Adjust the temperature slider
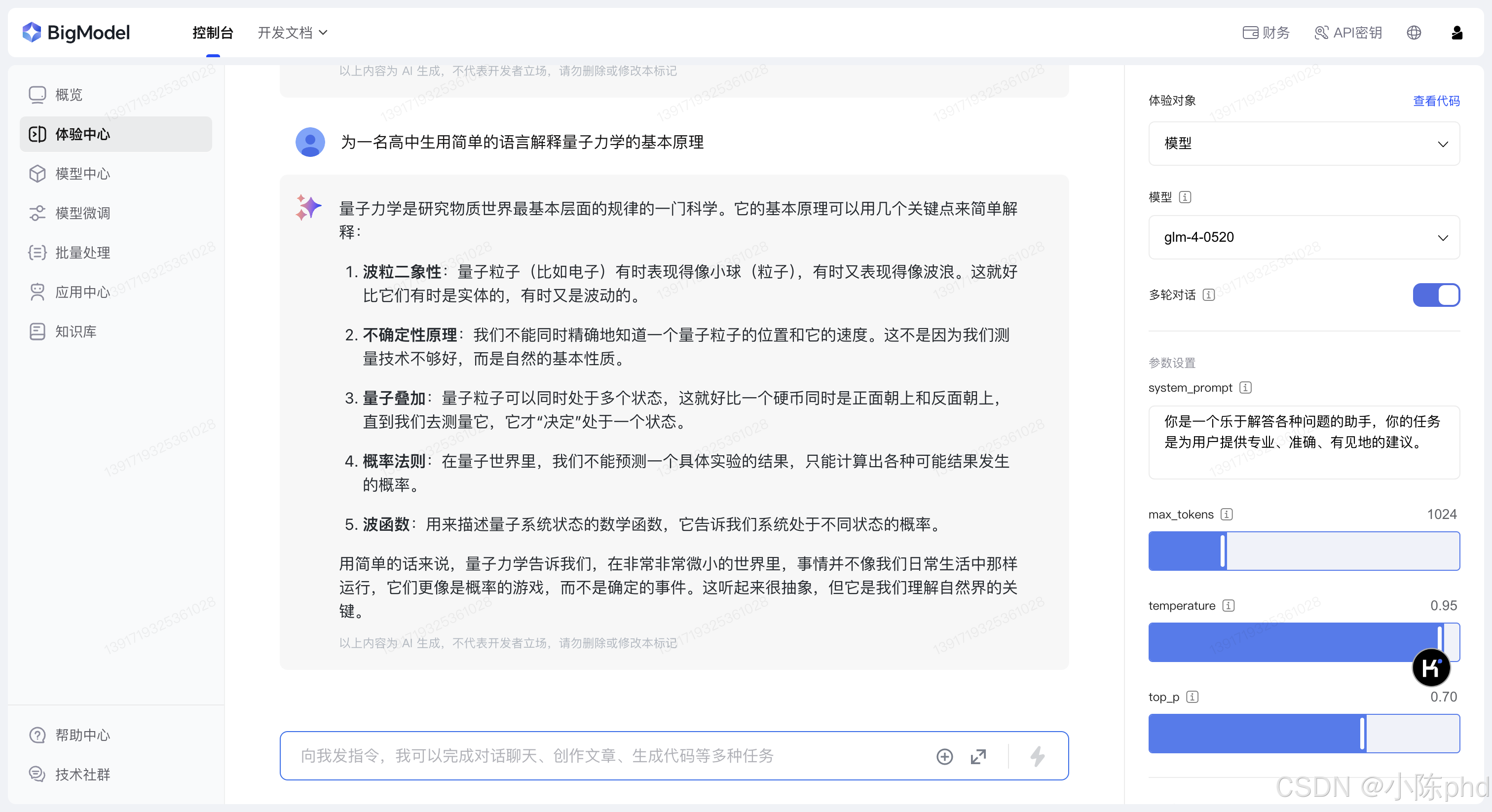 pos(1305,642)
